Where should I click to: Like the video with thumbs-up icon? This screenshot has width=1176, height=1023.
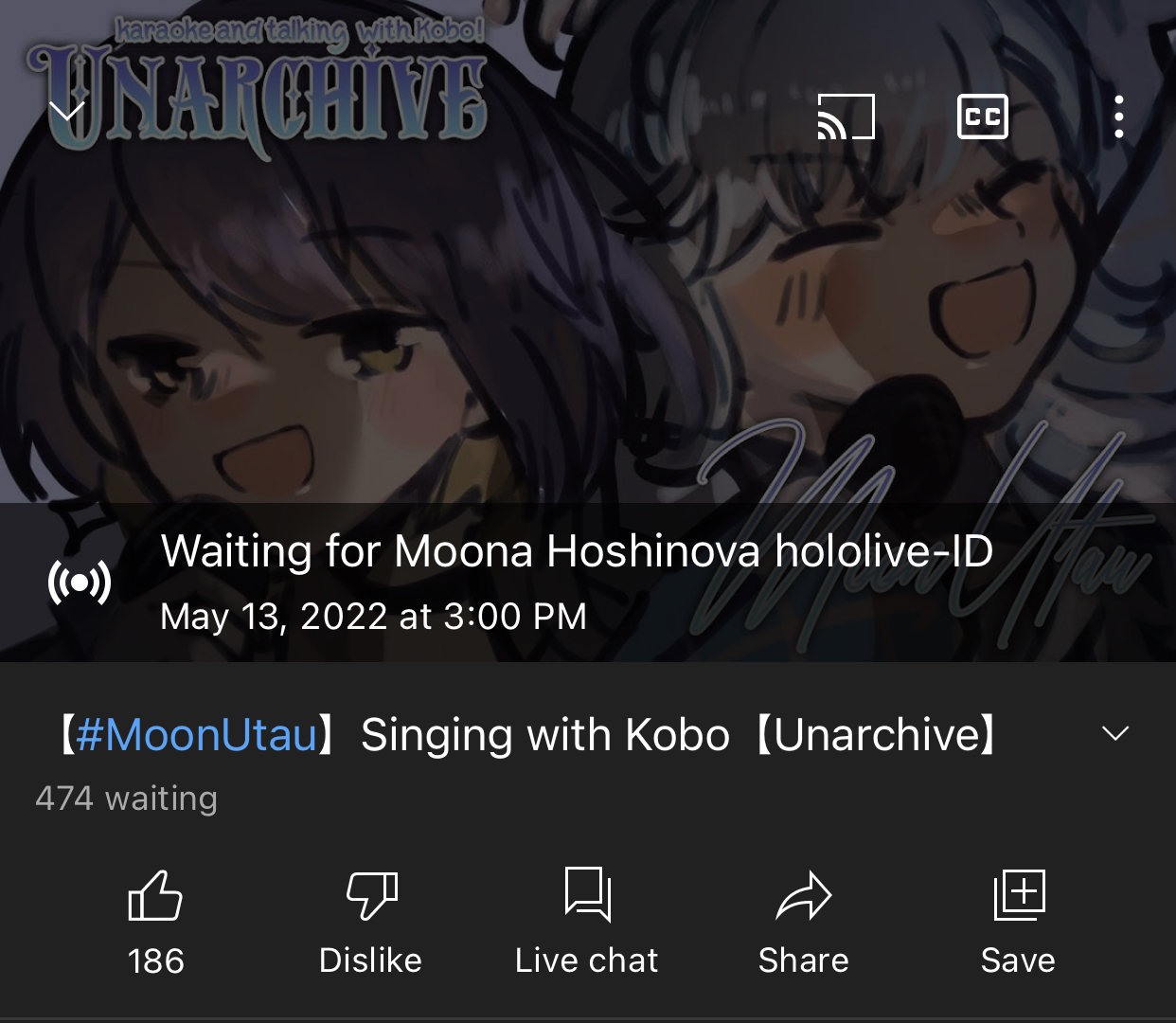coord(155,895)
